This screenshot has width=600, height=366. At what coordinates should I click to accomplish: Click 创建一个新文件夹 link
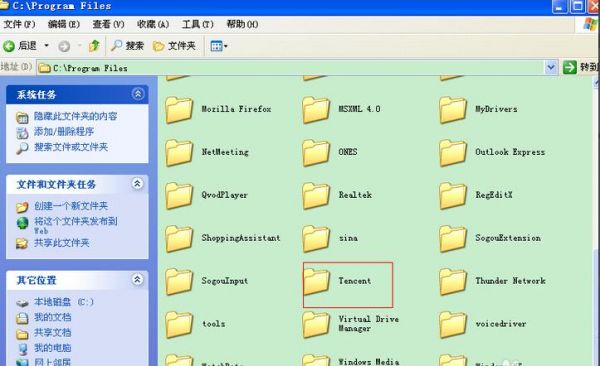(71, 206)
